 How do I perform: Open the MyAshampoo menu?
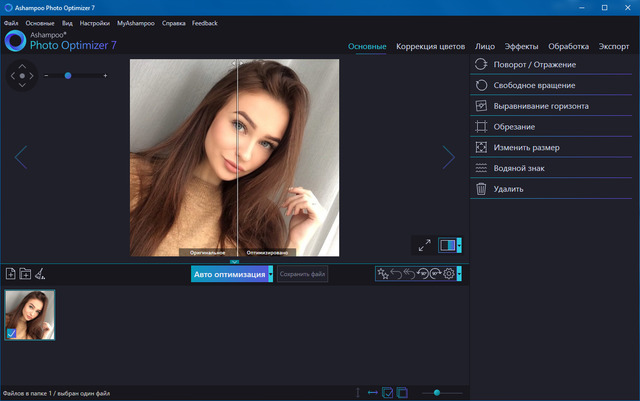(x=136, y=23)
